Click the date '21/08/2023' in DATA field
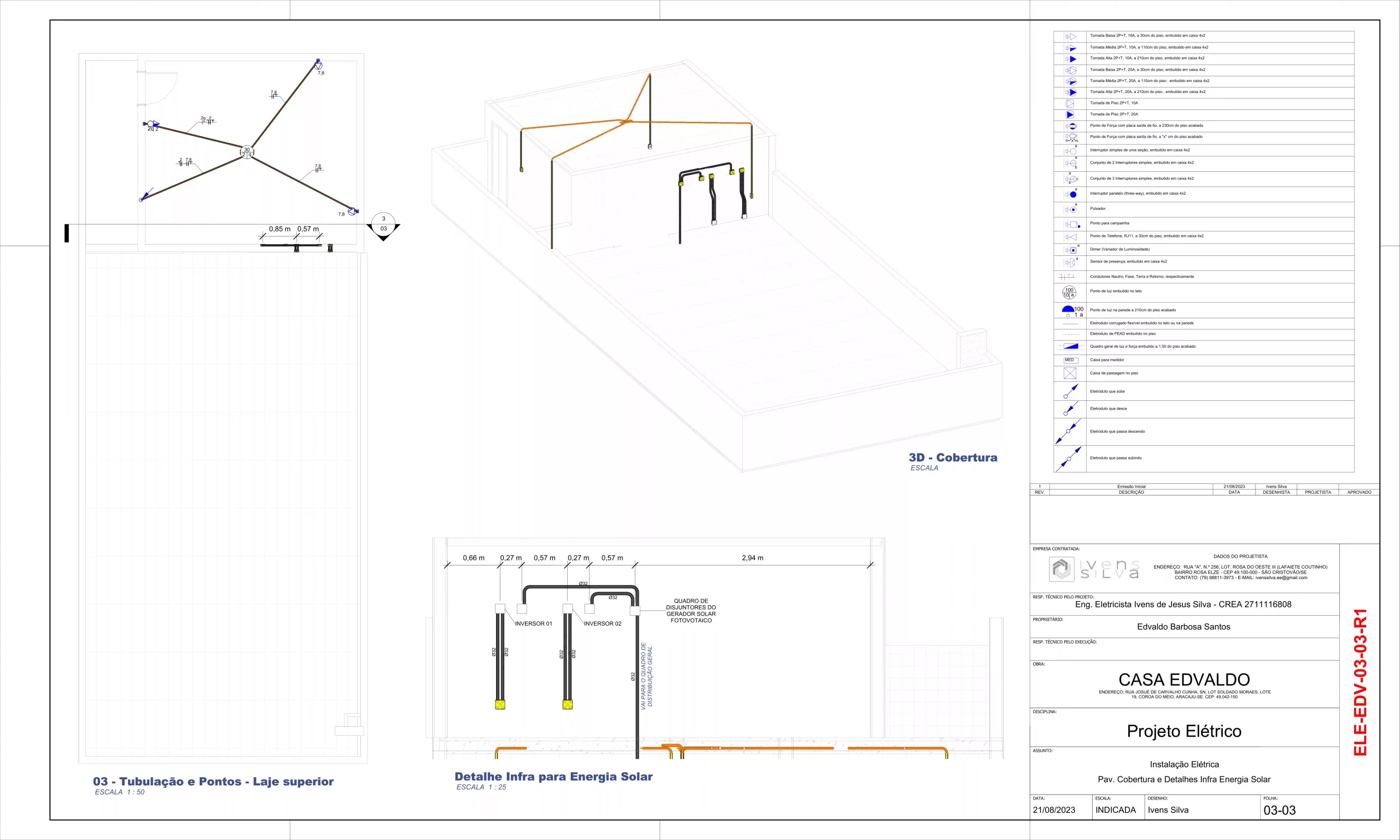 [x=1054, y=810]
